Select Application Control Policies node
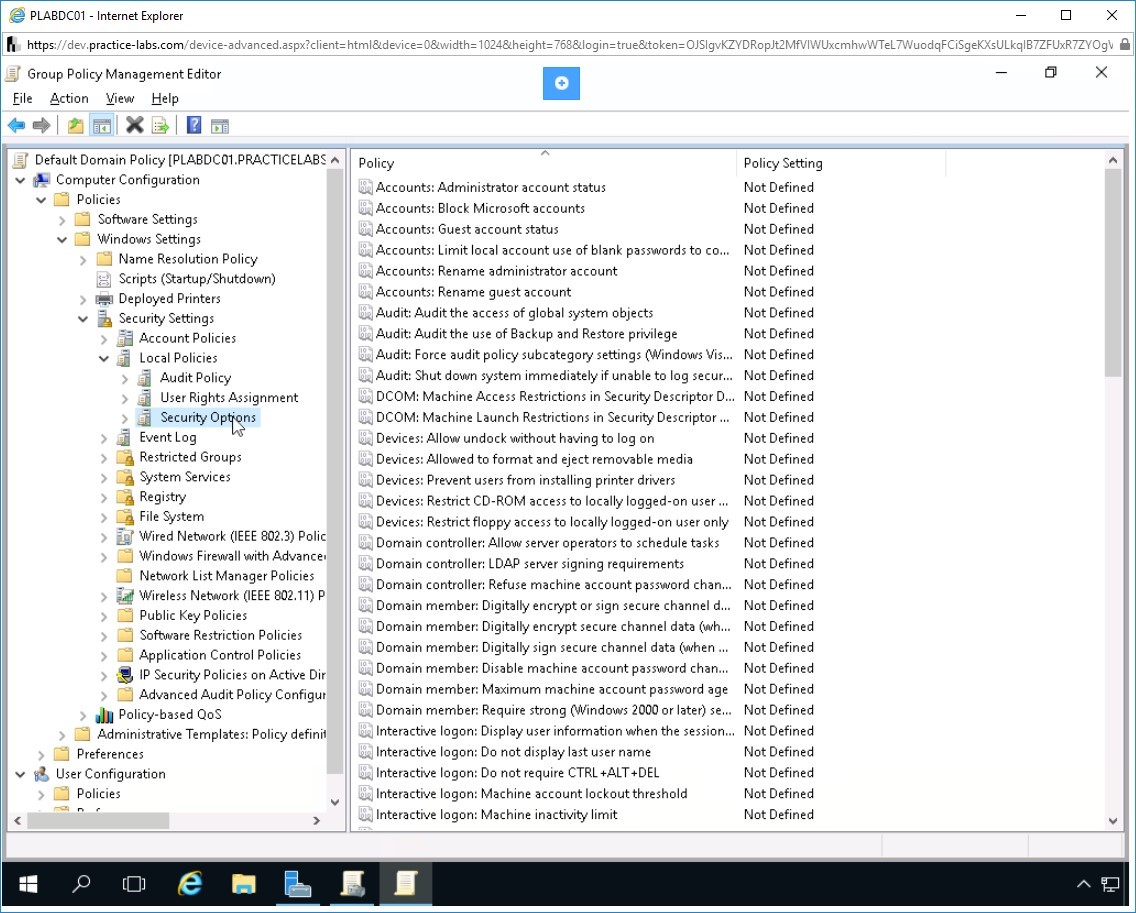 pos(220,655)
